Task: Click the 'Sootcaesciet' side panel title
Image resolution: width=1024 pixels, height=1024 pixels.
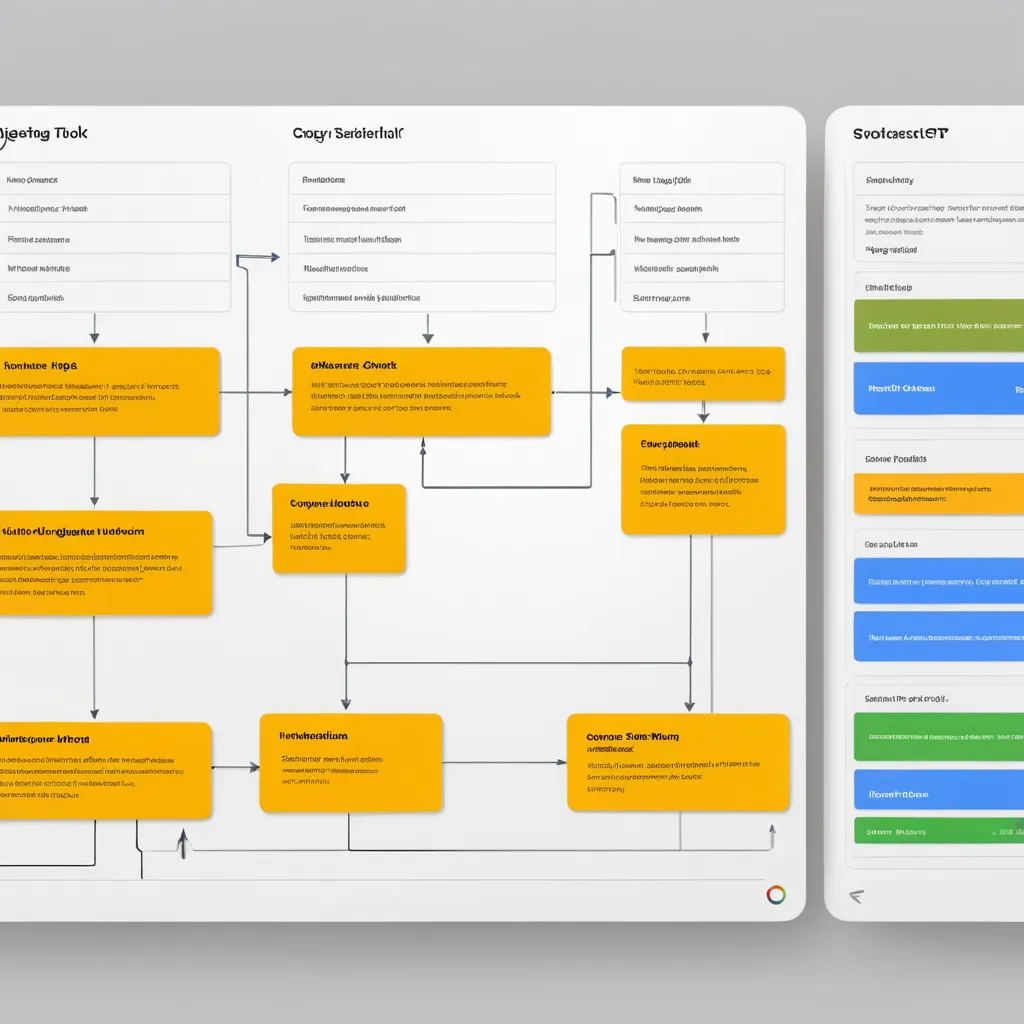Action: point(900,133)
